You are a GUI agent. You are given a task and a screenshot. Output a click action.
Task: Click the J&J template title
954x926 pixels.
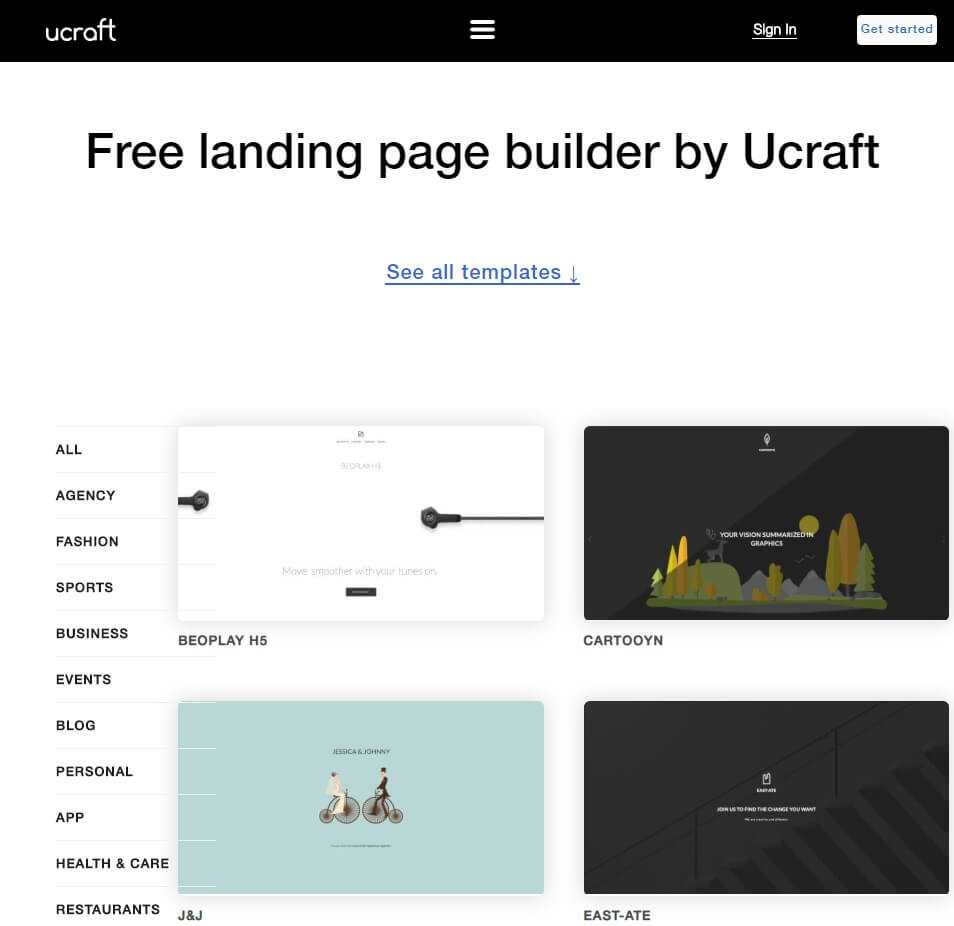pyautogui.click(x=190, y=916)
